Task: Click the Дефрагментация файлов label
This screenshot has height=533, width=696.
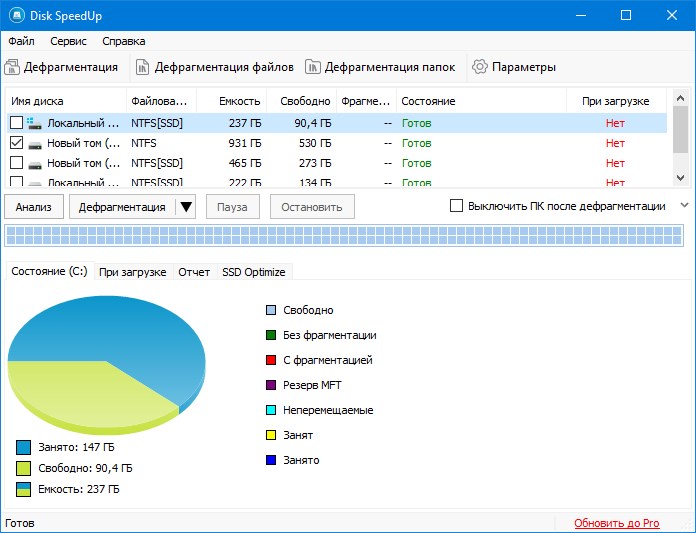Action: [x=224, y=67]
